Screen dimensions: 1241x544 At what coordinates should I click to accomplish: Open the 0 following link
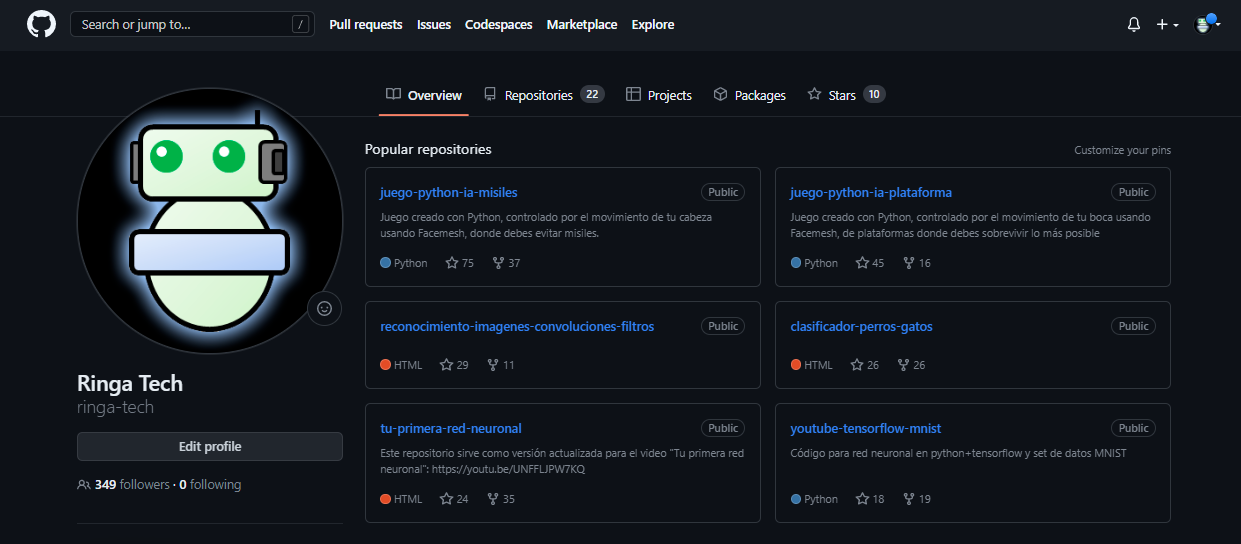point(210,485)
